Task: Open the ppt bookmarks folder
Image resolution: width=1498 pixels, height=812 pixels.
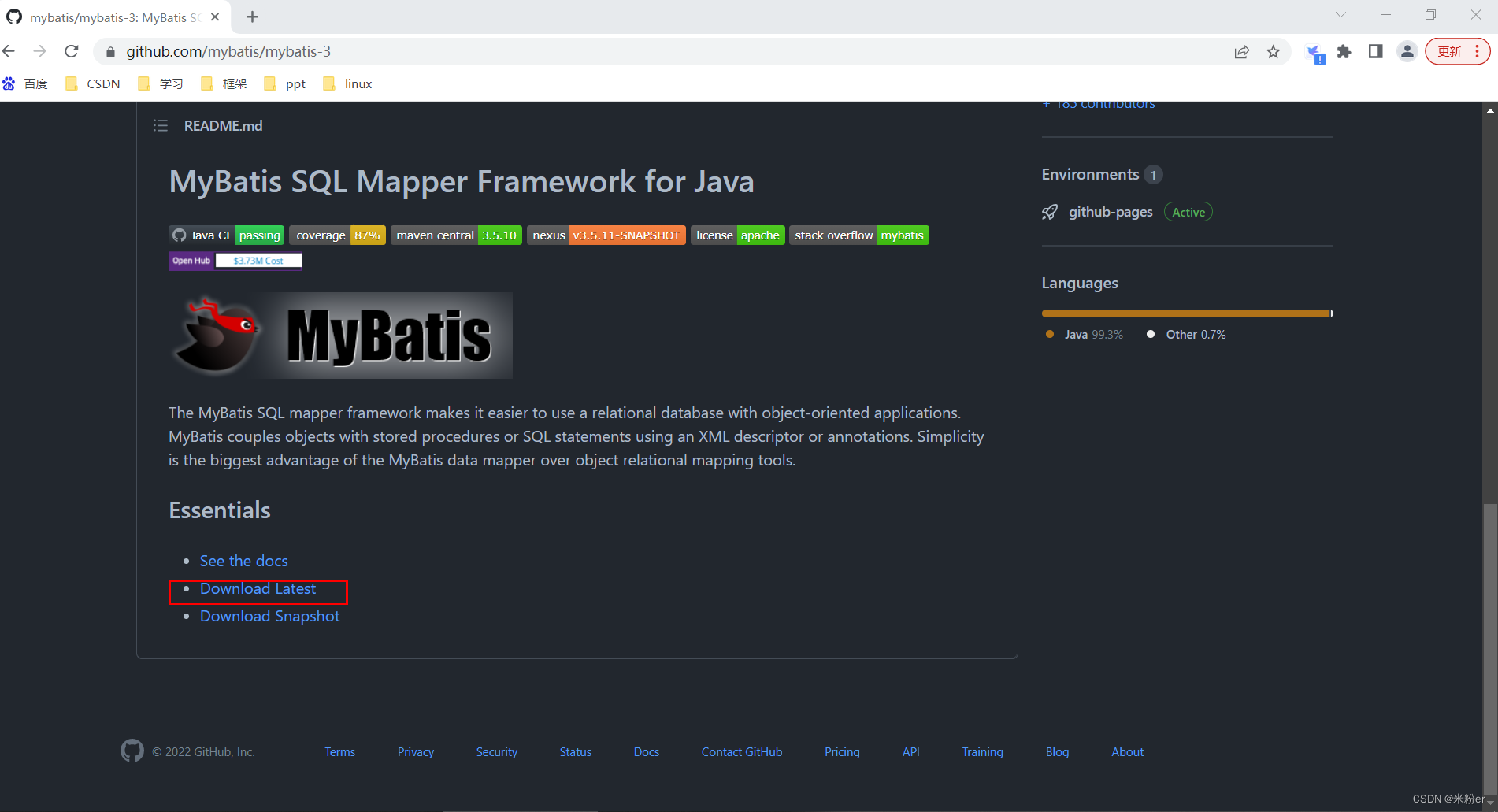Action: (x=285, y=83)
